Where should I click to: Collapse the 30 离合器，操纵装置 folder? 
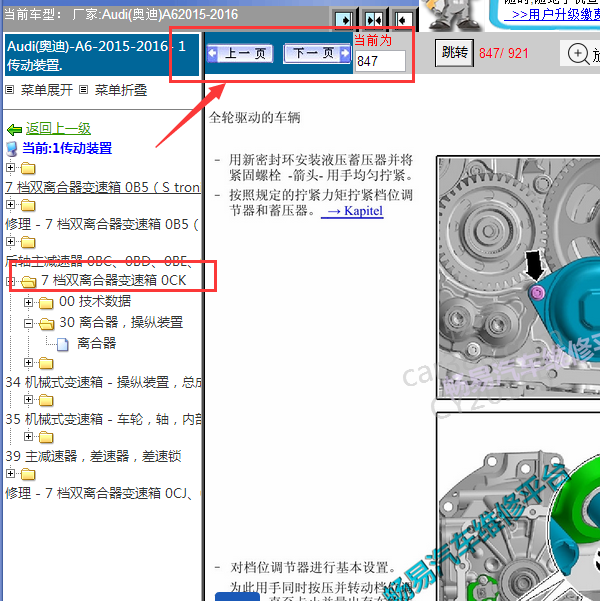[x=28, y=323]
